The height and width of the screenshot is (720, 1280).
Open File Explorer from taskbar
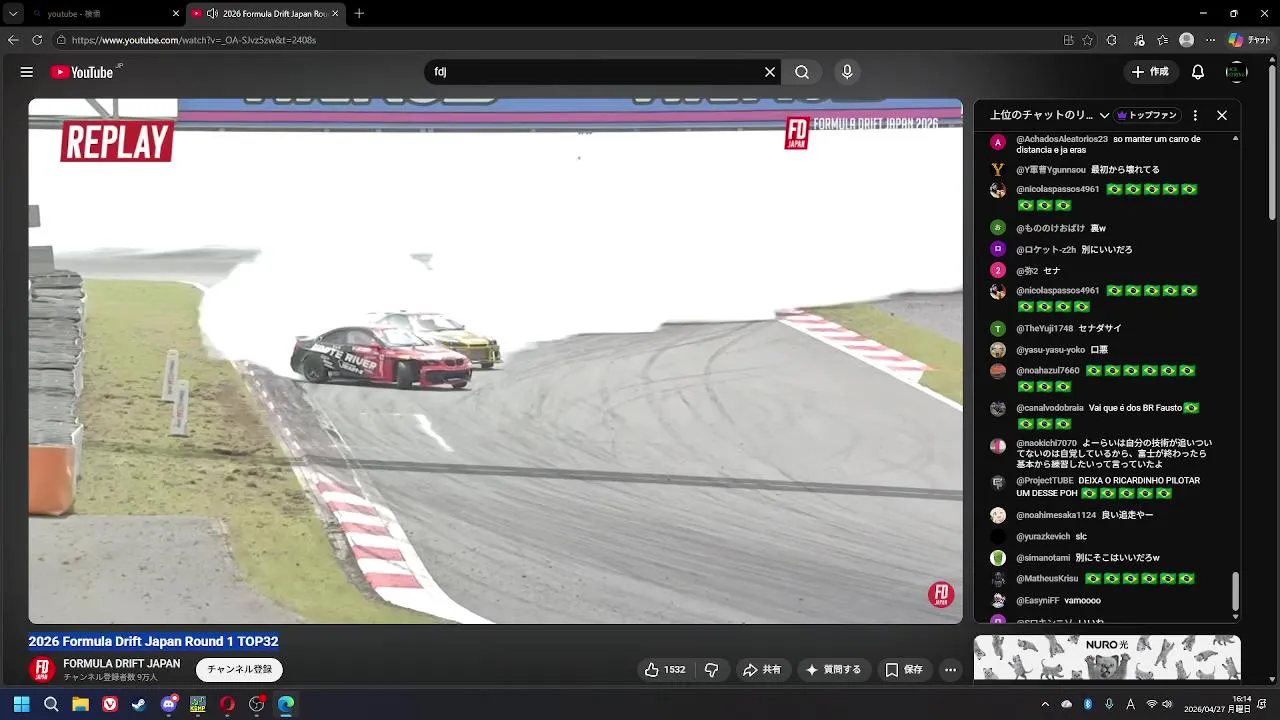pyautogui.click(x=80, y=704)
